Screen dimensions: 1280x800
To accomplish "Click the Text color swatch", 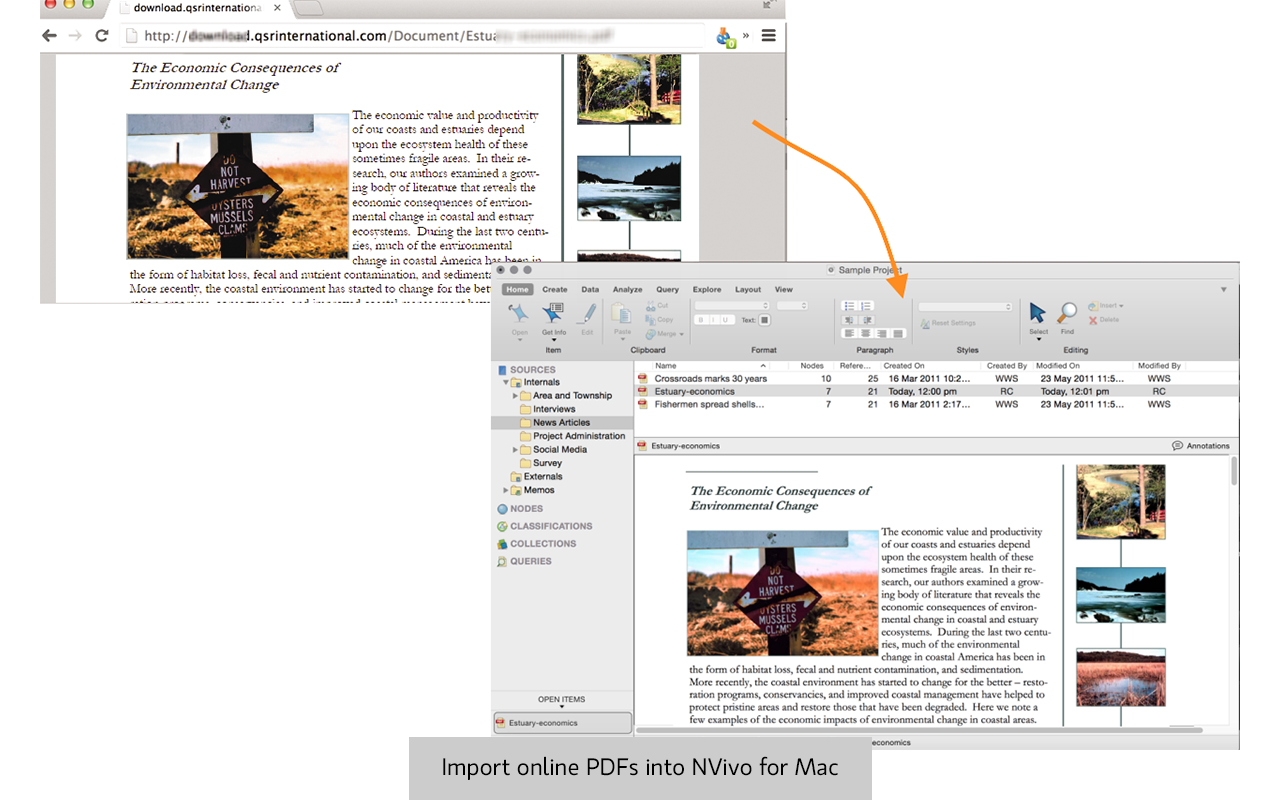I will point(764,320).
